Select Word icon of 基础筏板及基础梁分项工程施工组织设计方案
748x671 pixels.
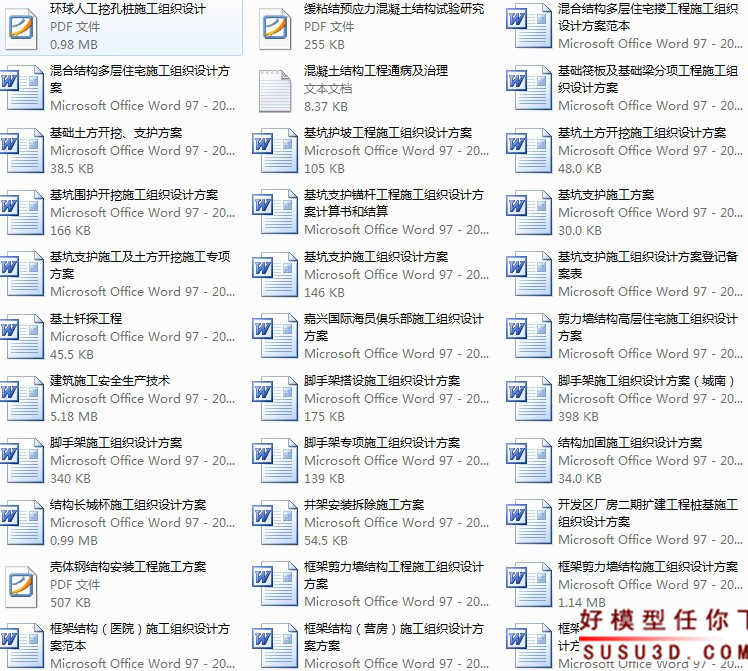(x=529, y=88)
